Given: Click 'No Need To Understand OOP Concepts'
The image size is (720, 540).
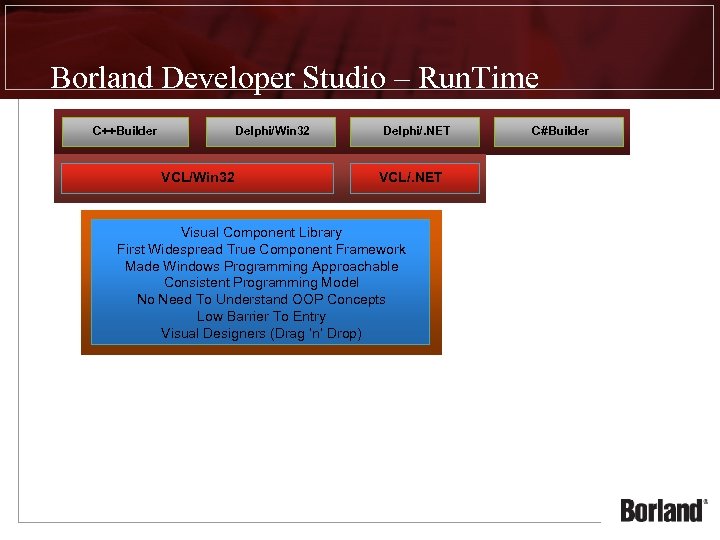Looking at the screenshot, I should coord(261,299).
